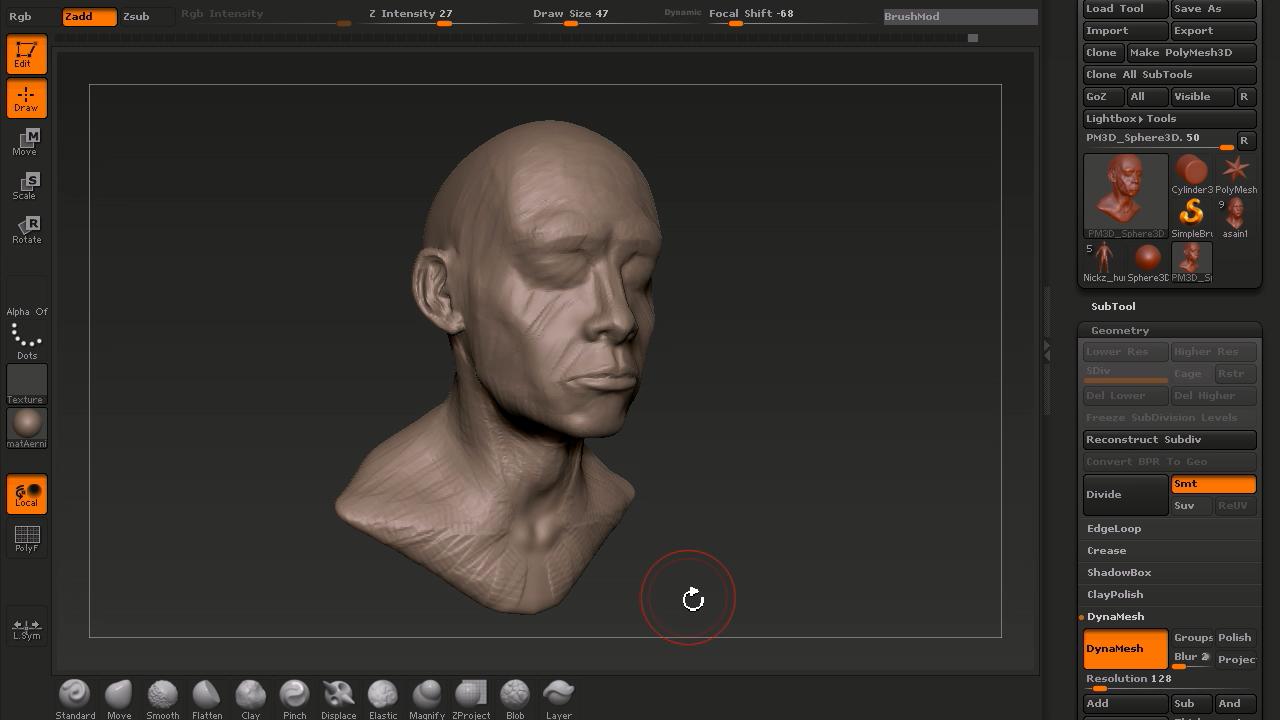This screenshot has height=720, width=1280.
Task: Collapse the Geometry section
Action: point(1119,331)
